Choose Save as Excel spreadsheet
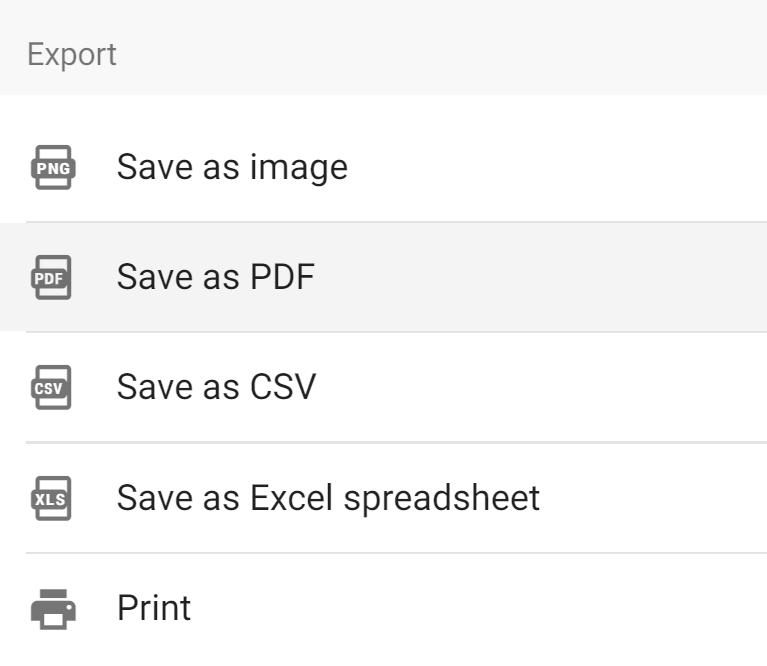Screen dimensions: 767x666 pos(384,498)
